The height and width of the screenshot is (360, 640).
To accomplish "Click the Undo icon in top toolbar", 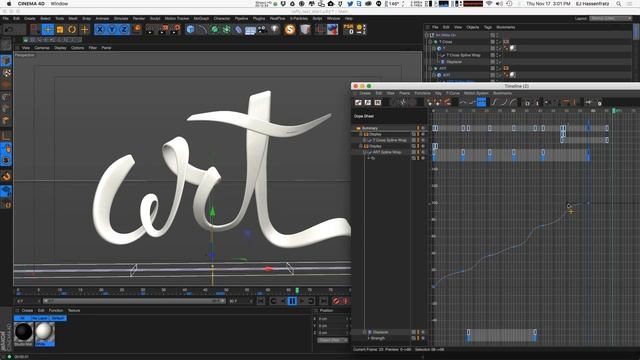I will click(x=9, y=29).
